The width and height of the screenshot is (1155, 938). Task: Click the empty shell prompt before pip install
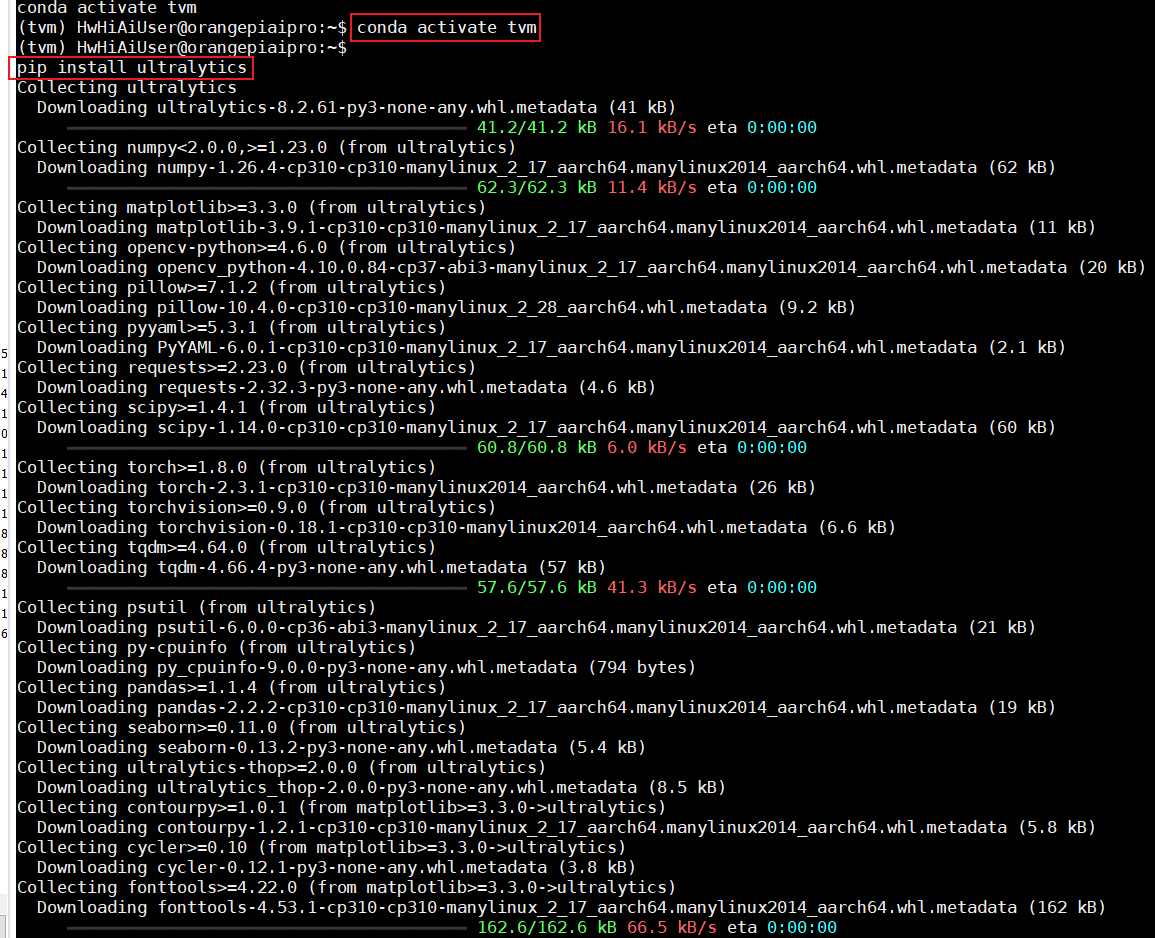(x=182, y=48)
